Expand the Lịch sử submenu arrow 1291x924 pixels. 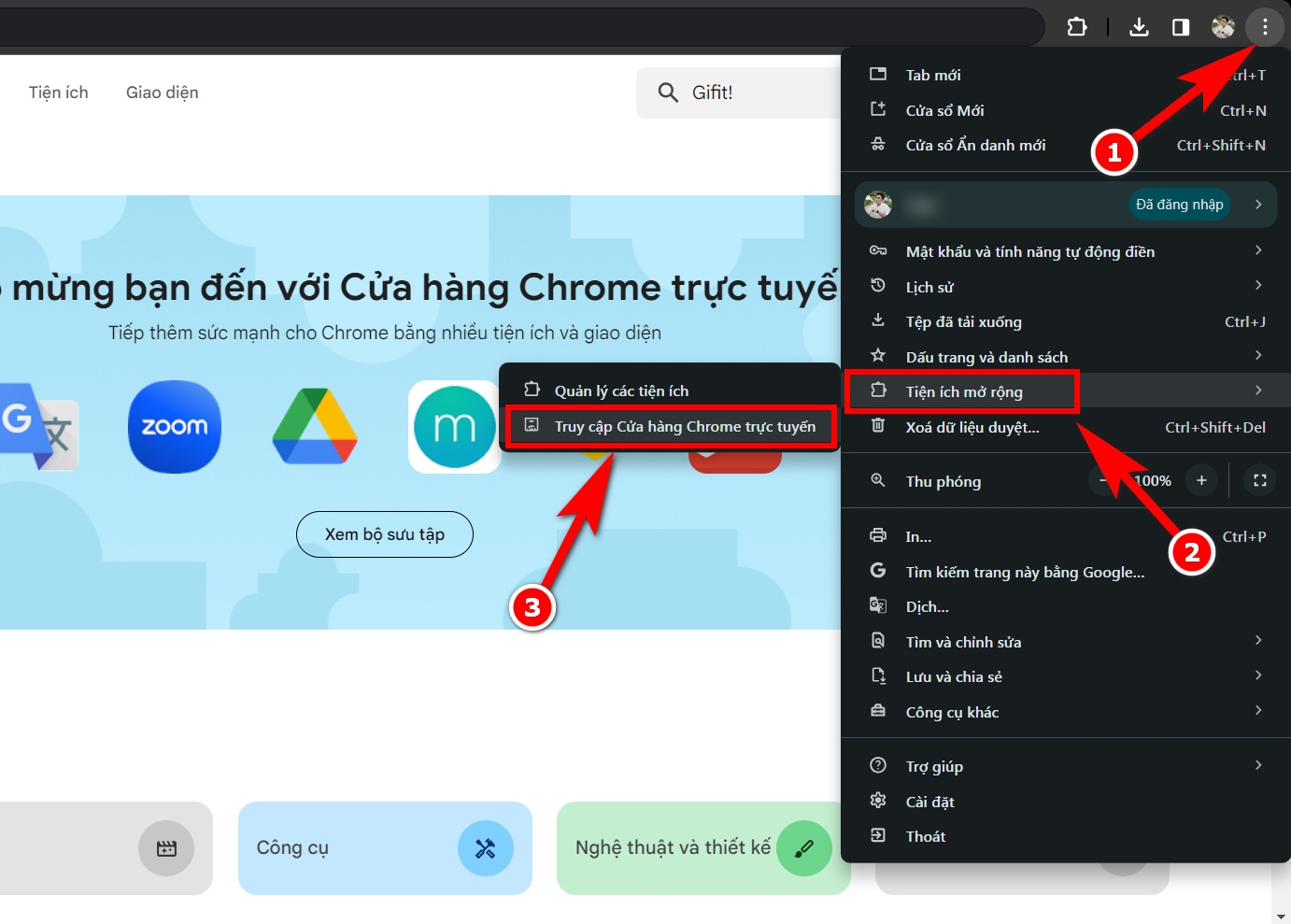[1258, 286]
